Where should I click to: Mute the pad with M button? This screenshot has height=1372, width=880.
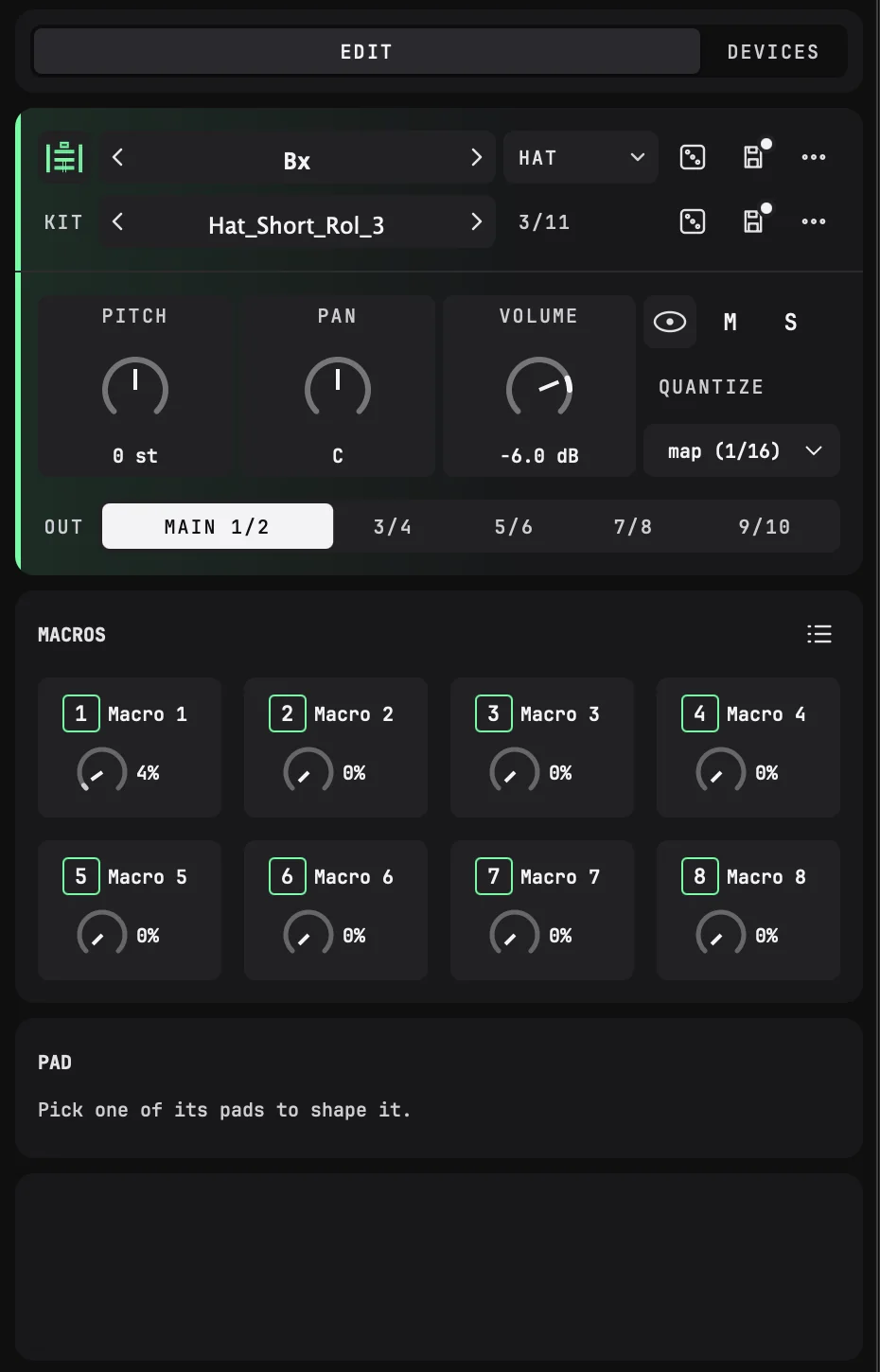[730, 322]
